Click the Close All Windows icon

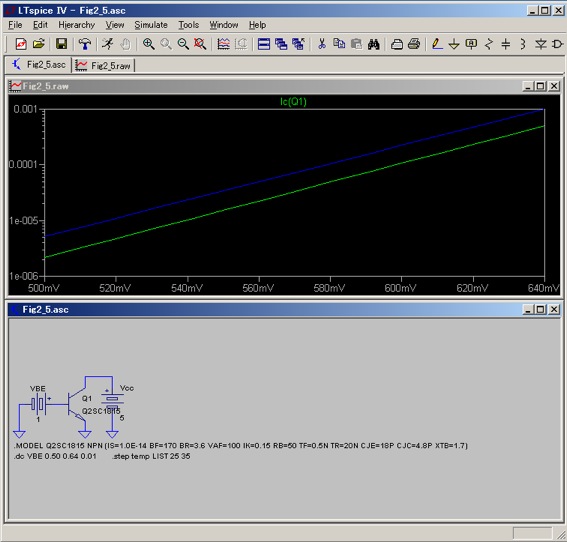point(298,44)
